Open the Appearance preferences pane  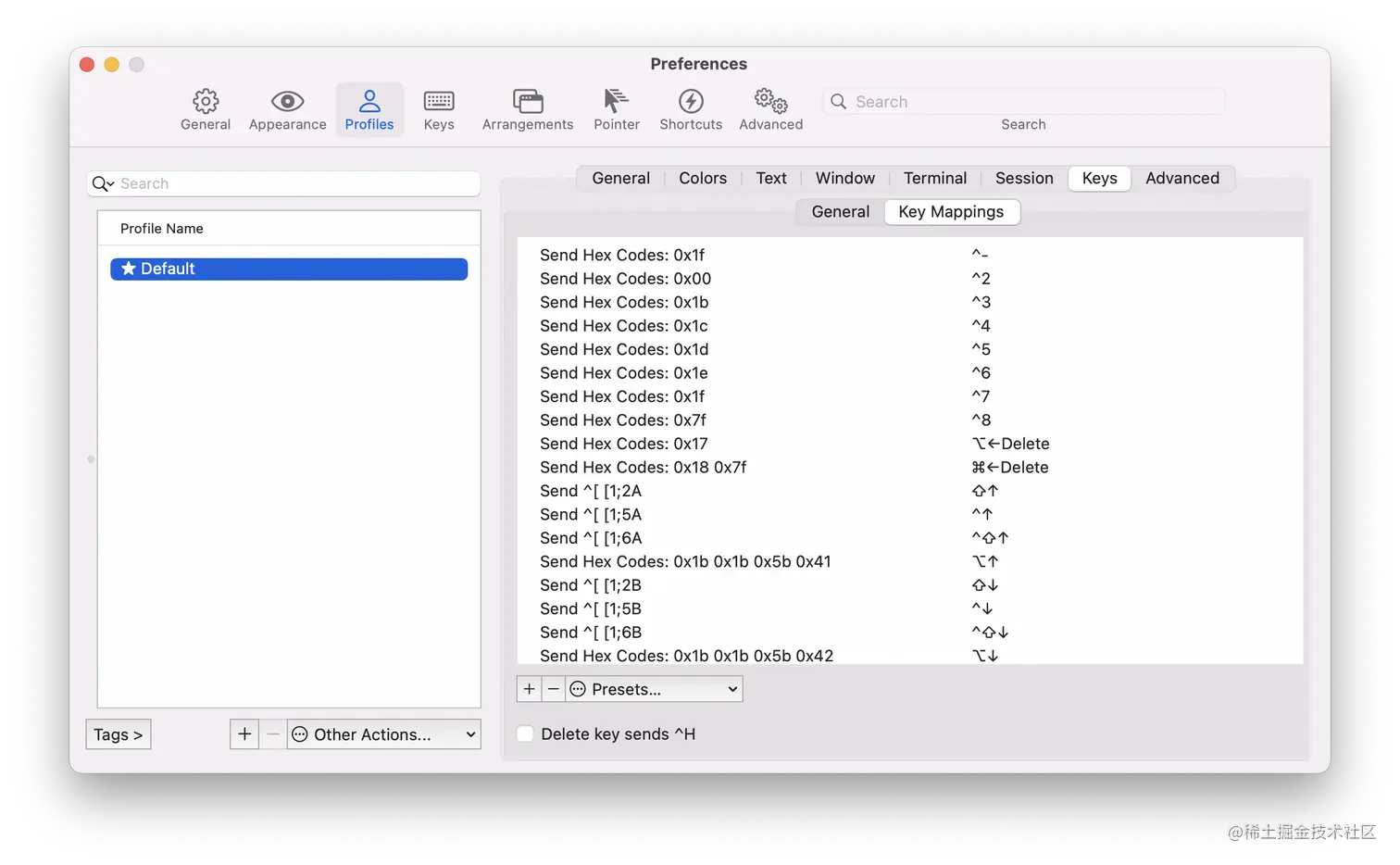(x=287, y=110)
